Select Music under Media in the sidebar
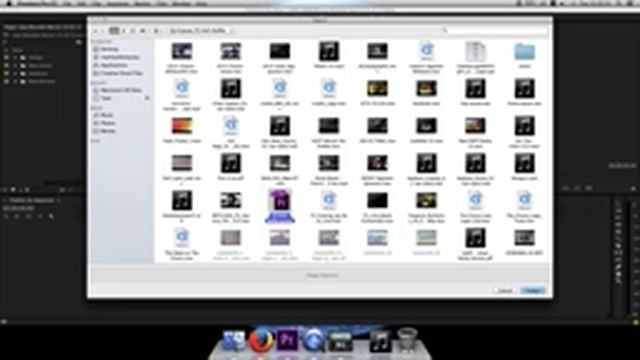The height and width of the screenshot is (360, 640). (104, 115)
